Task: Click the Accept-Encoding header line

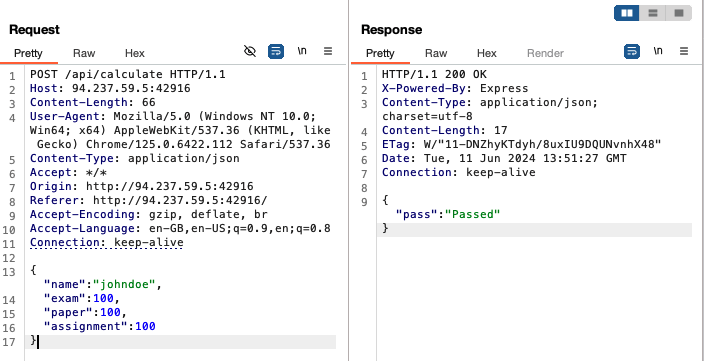Action: (x=149, y=214)
